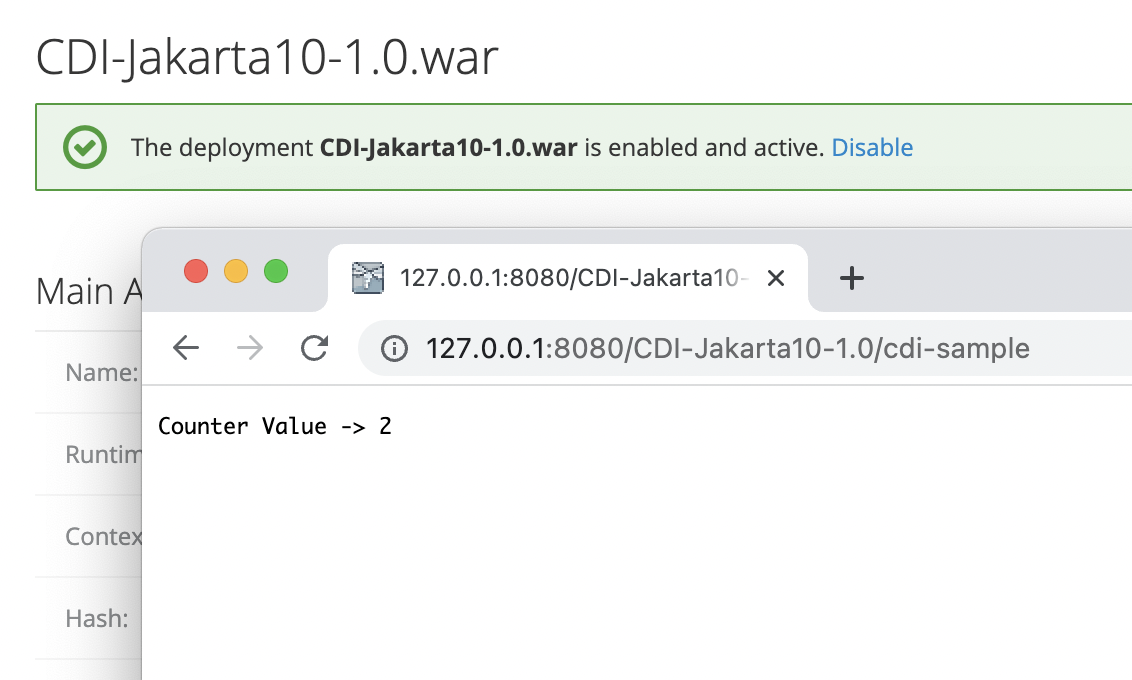The height and width of the screenshot is (680, 1132).
Task: Reload the cdi-sample page
Action: [315, 348]
